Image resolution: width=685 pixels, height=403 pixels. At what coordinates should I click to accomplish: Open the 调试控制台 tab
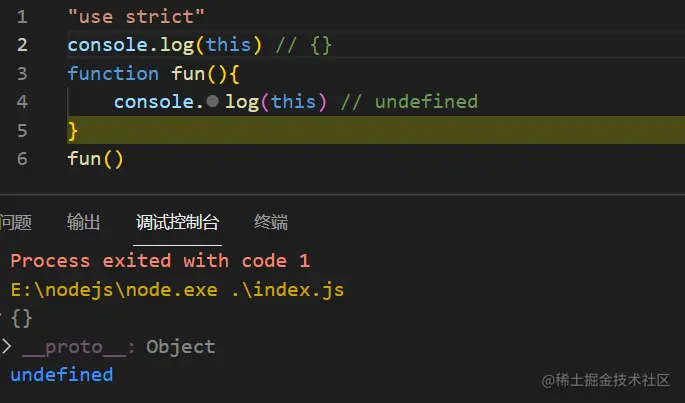click(x=177, y=222)
